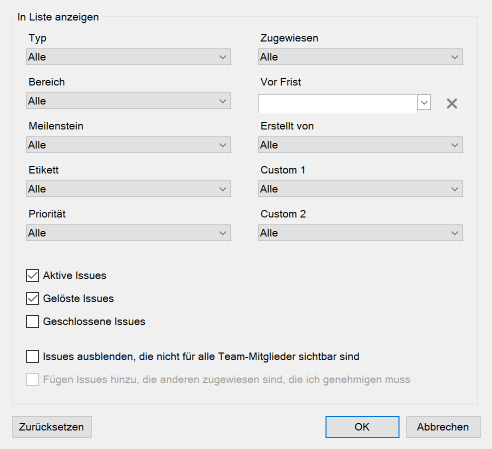
Task: Toggle the Aktive Issues checkbox
Action: tap(32, 276)
